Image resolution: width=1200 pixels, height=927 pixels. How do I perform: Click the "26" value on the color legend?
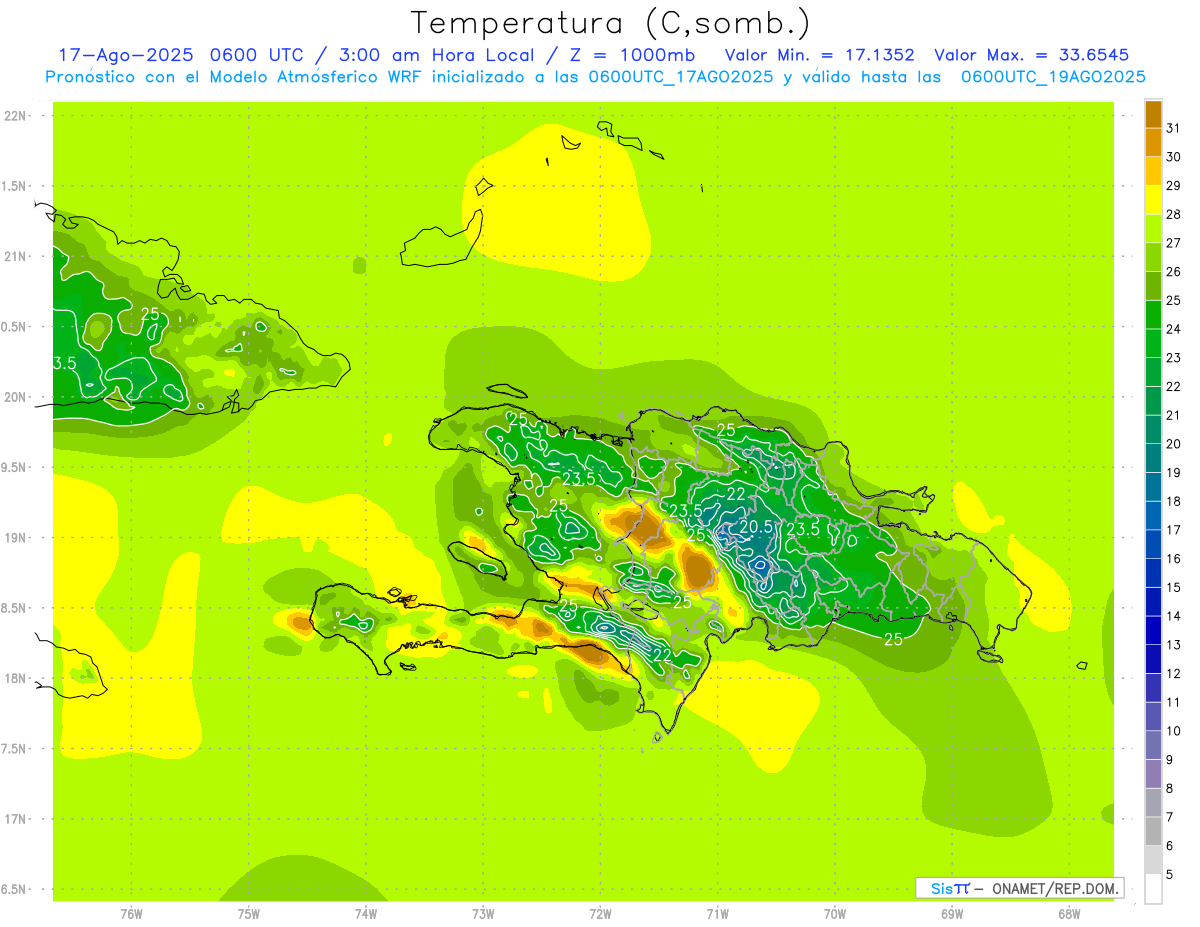[1173, 272]
